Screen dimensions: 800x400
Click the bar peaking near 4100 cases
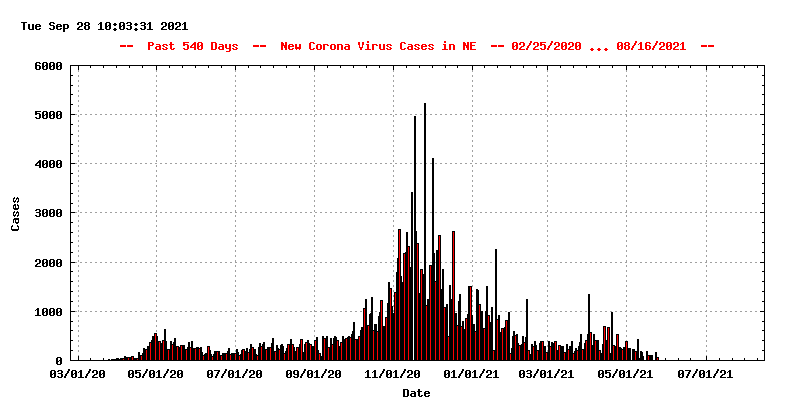pos(433,259)
